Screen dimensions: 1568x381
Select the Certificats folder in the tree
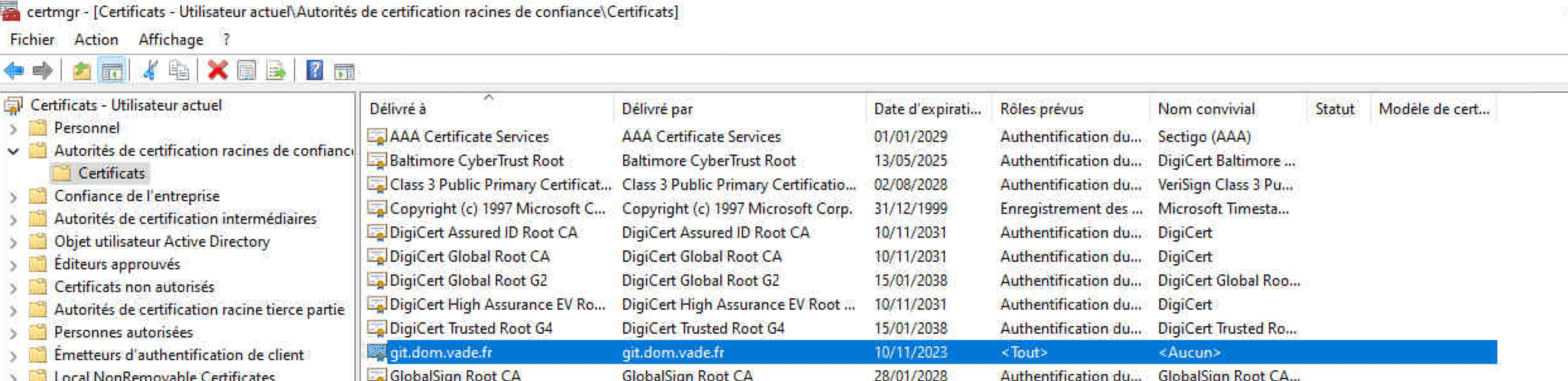click(x=111, y=173)
